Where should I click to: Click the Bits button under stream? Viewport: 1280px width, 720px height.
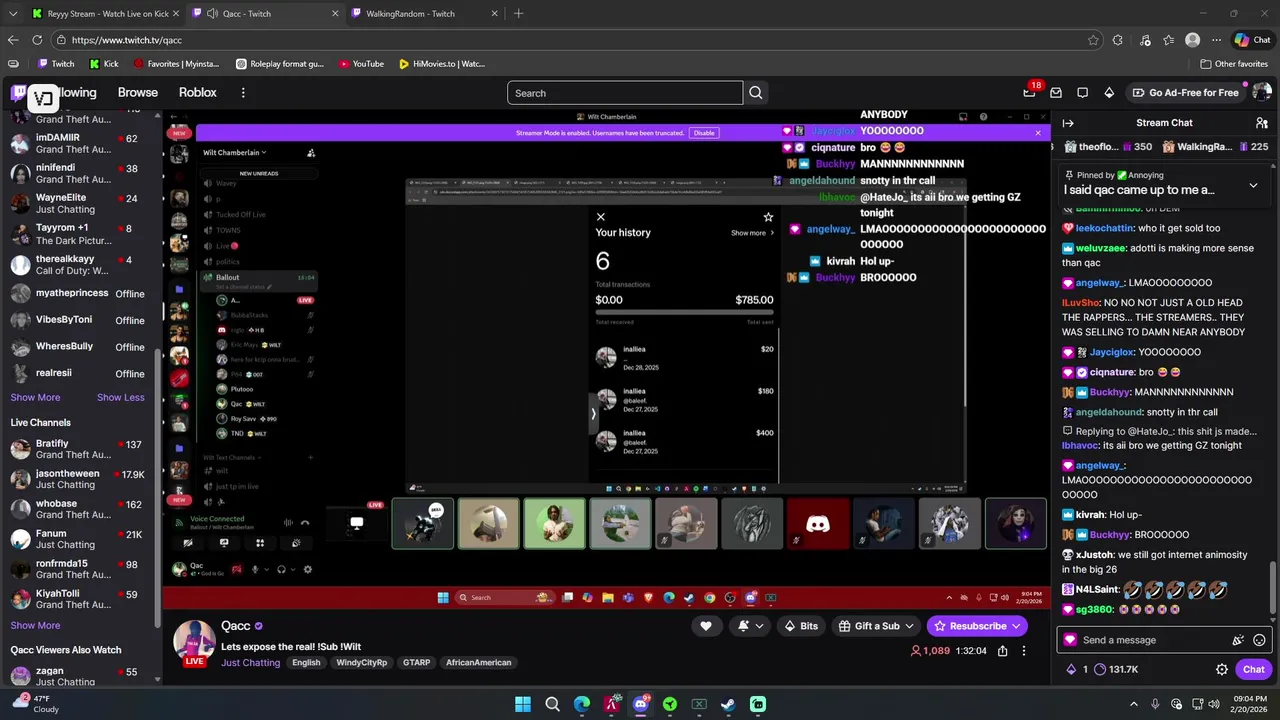[x=801, y=626]
